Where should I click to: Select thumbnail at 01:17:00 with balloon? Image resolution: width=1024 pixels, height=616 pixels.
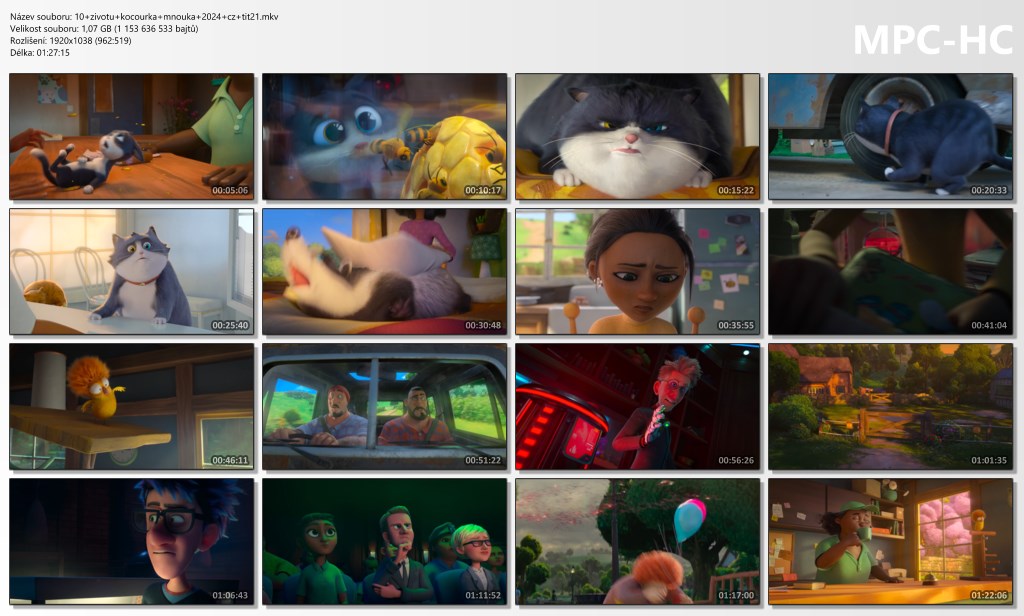pyautogui.click(x=638, y=541)
